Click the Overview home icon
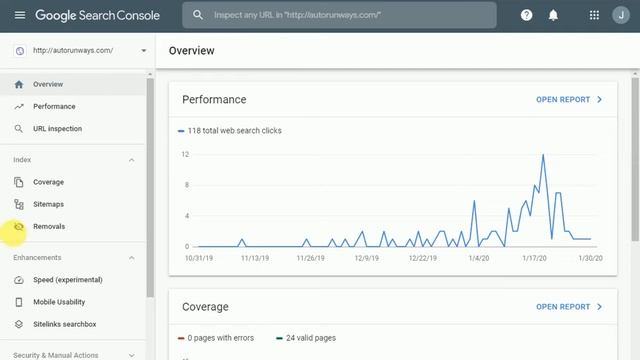This screenshot has width=640, height=360. (x=19, y=84)
